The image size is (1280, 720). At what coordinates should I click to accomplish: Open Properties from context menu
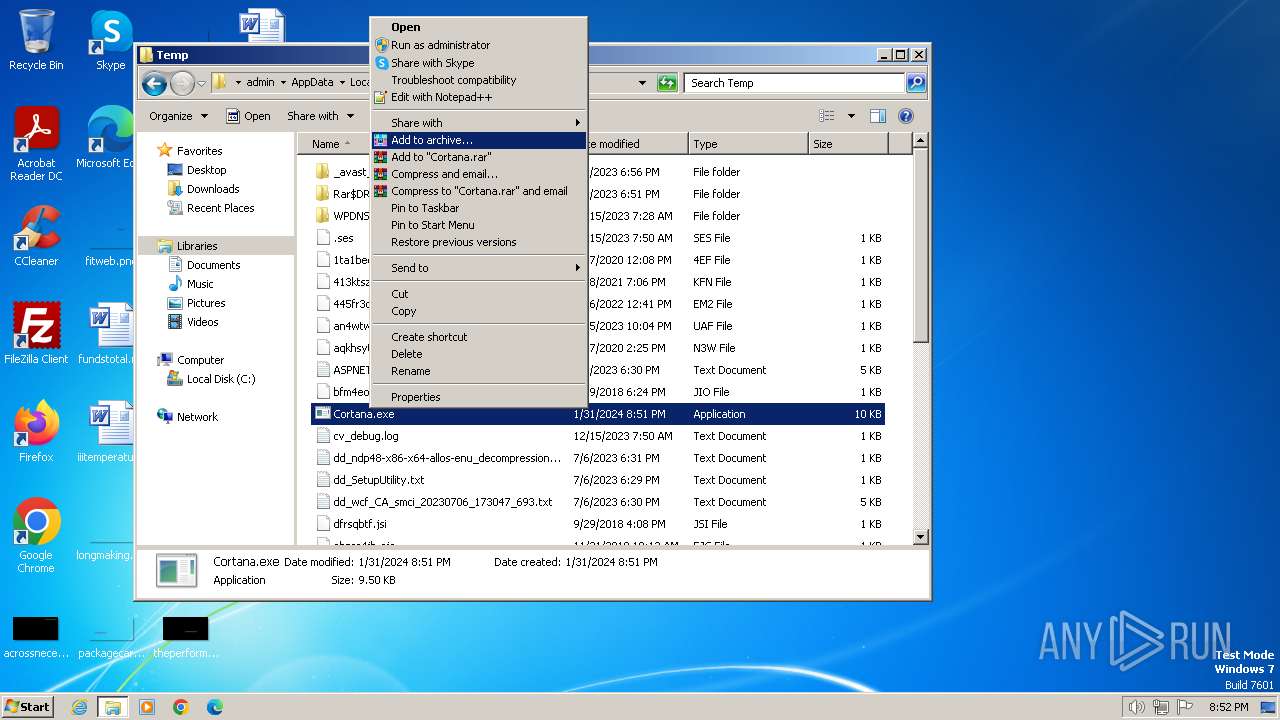pyautogui.click(x=479, y=397)
